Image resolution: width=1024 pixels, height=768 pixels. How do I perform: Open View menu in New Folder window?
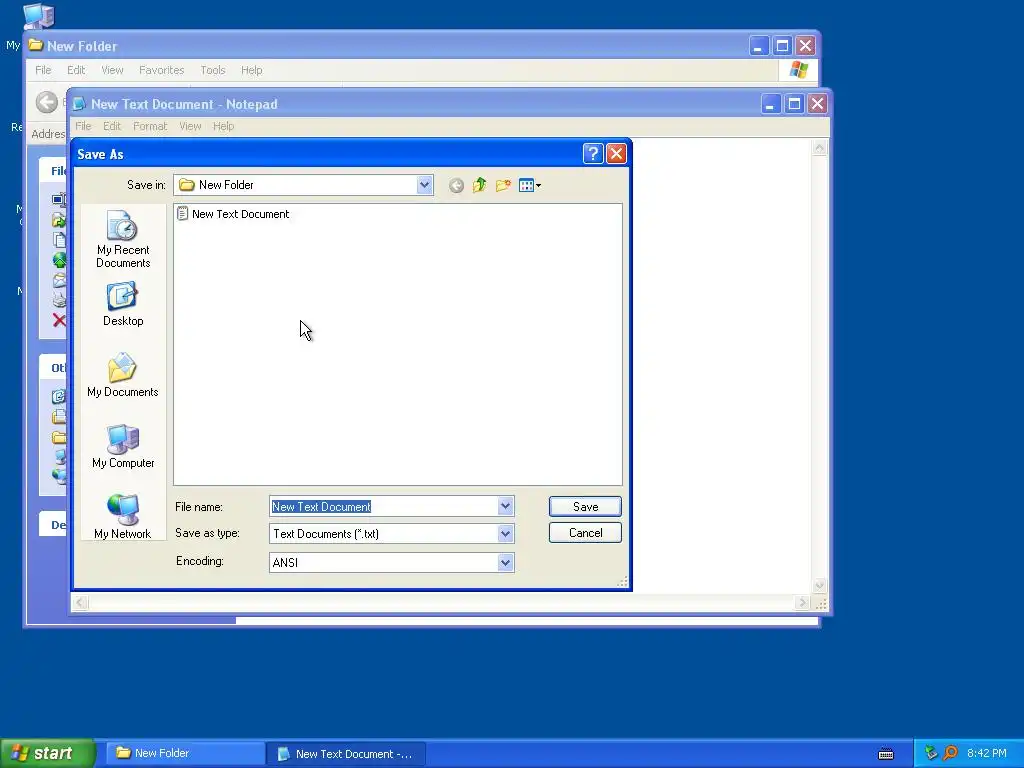pyautogui.click(x=112, y=70)
